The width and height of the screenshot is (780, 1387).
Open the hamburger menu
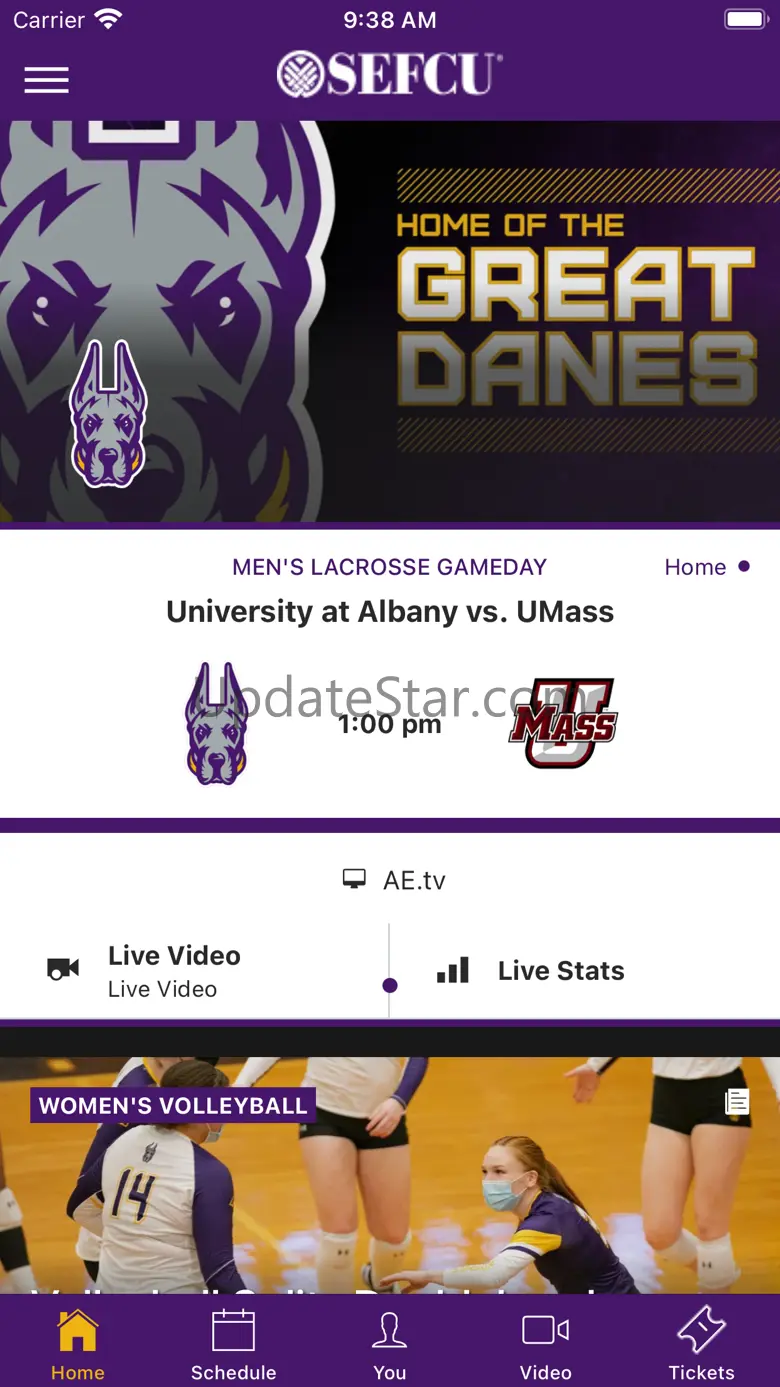pos(47,80)
